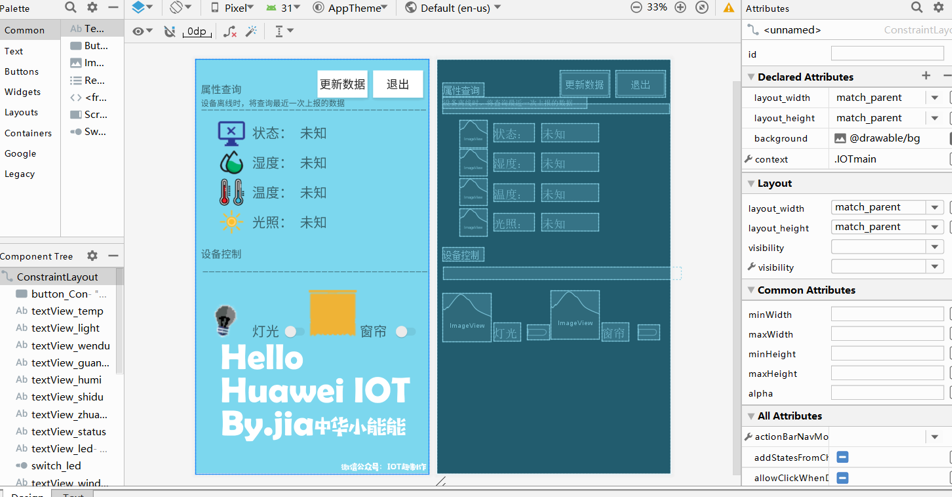This screenshot has height=497, width=952.
Task: Select Widgets palette category
Action: point(30,92)
